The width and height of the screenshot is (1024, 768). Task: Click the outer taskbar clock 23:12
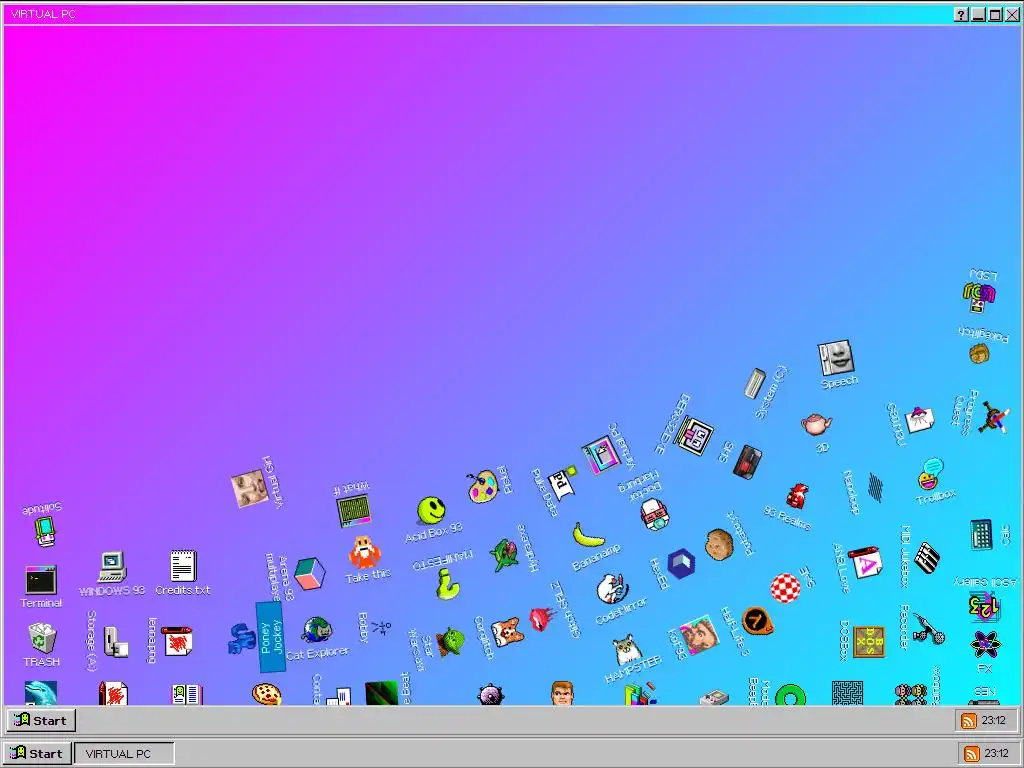point(997,753)
